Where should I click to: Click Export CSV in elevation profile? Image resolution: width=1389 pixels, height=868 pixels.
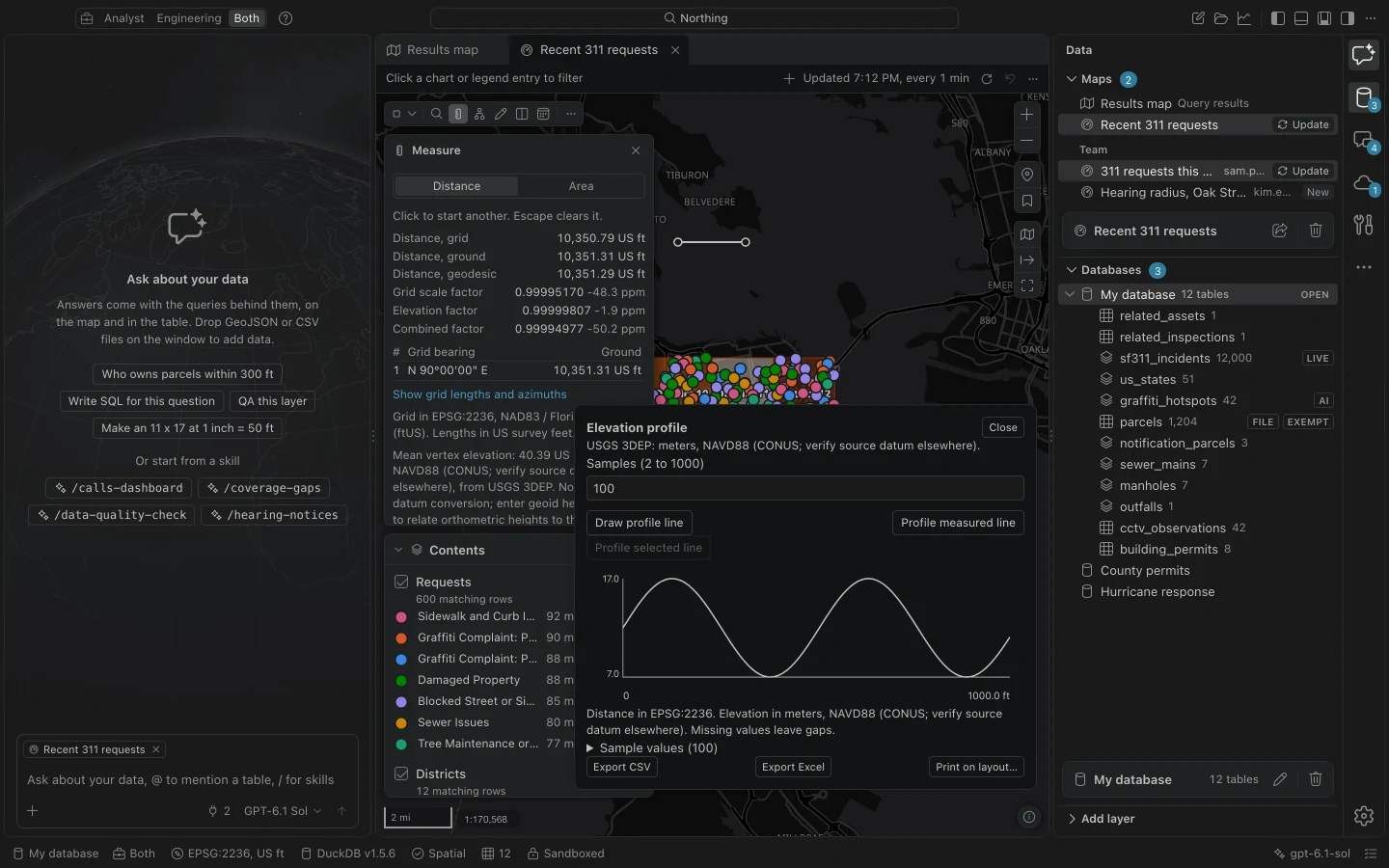pos(622,767)
